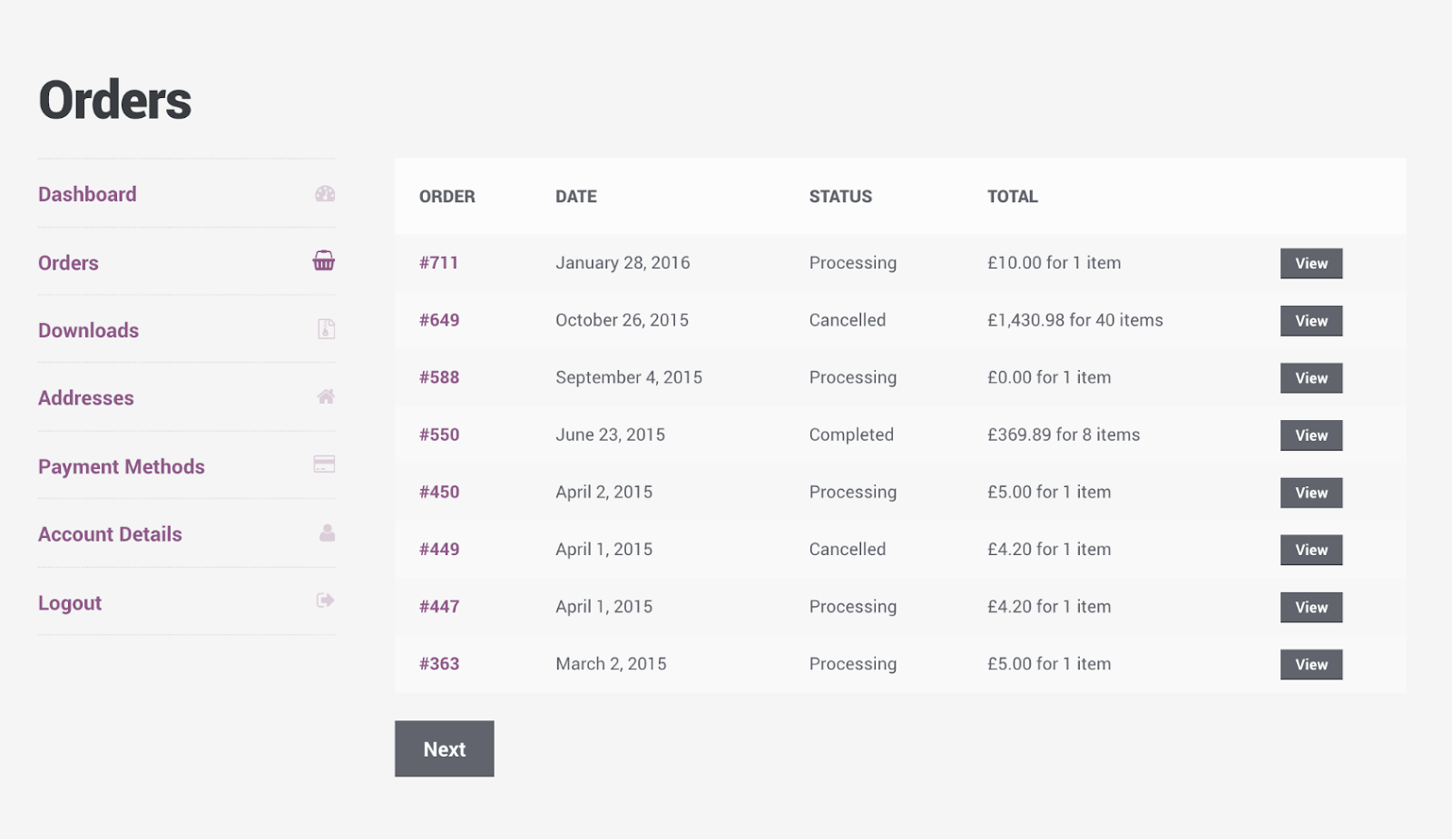Screen dimensions: 1452x840
Task: Click the Addresses home icon
Action: [327, 396]
